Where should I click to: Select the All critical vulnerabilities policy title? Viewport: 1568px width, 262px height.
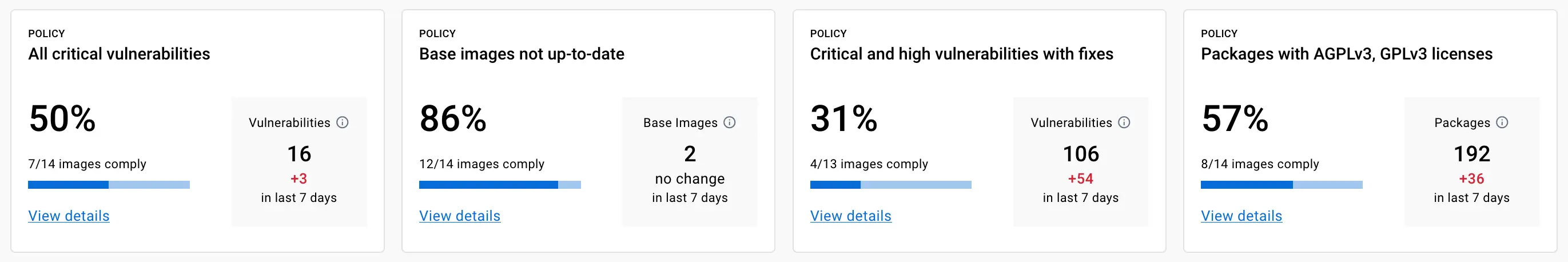(120, 54)
